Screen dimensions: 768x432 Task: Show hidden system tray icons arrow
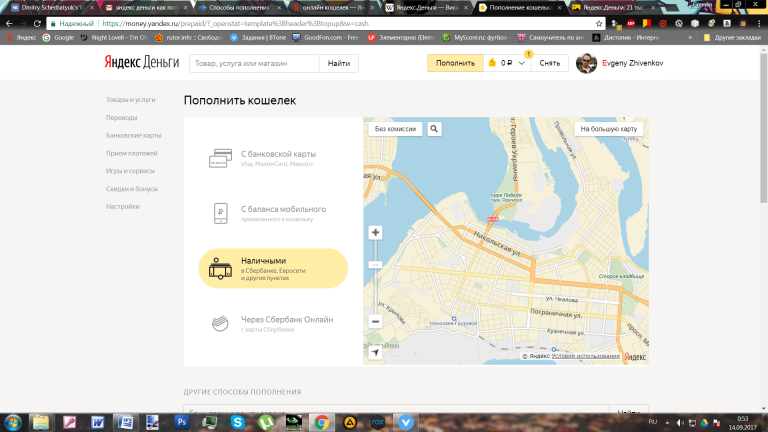[x=667, y=423]
